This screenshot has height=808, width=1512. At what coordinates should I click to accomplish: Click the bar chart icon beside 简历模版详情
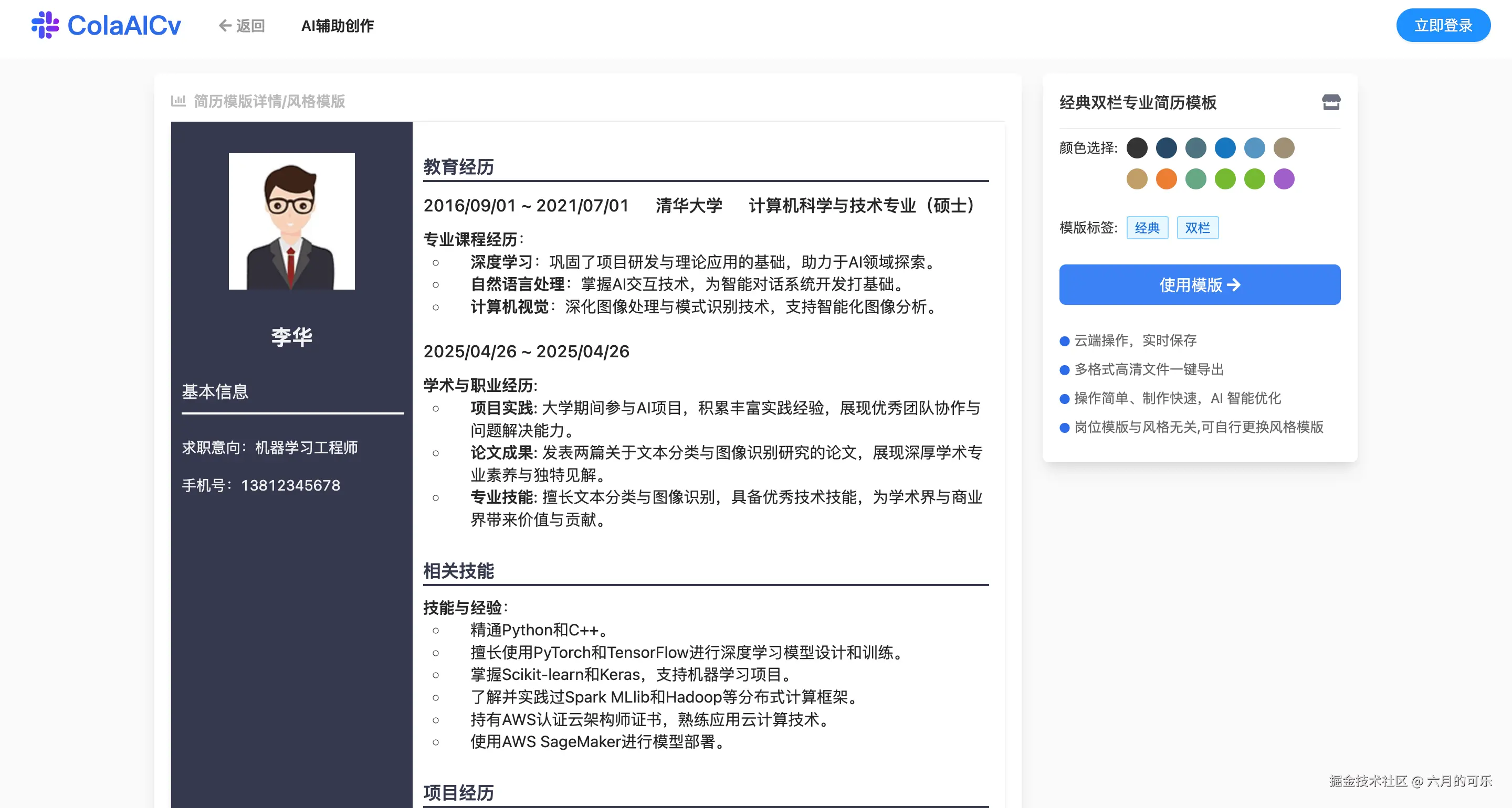pyautogui.click(x=178, y=100)
